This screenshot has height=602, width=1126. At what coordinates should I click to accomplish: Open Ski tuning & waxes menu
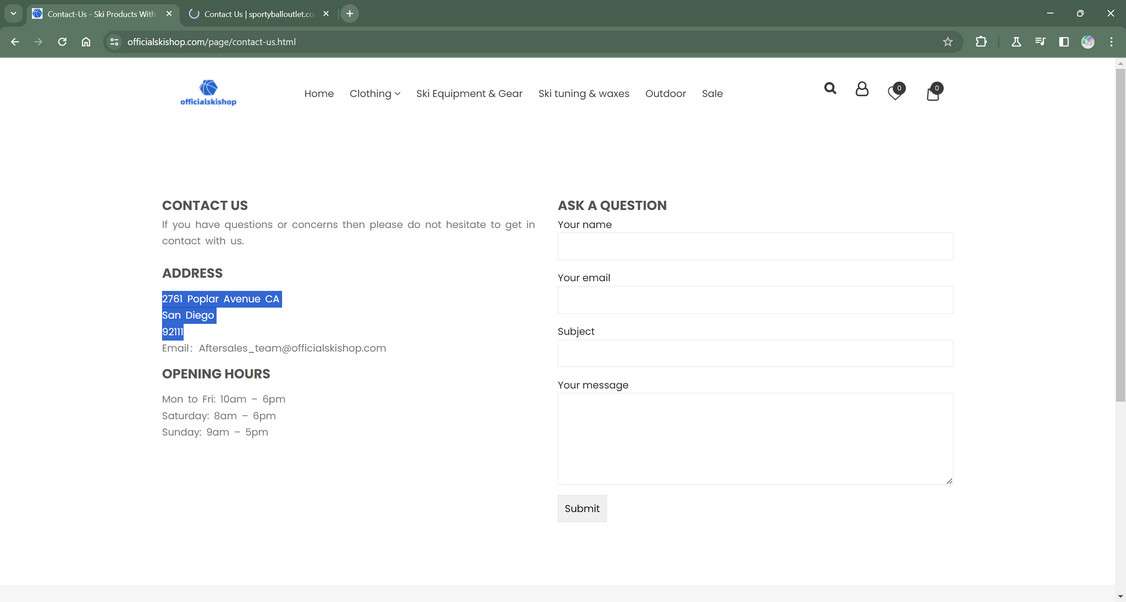click(x=584, y=93)
